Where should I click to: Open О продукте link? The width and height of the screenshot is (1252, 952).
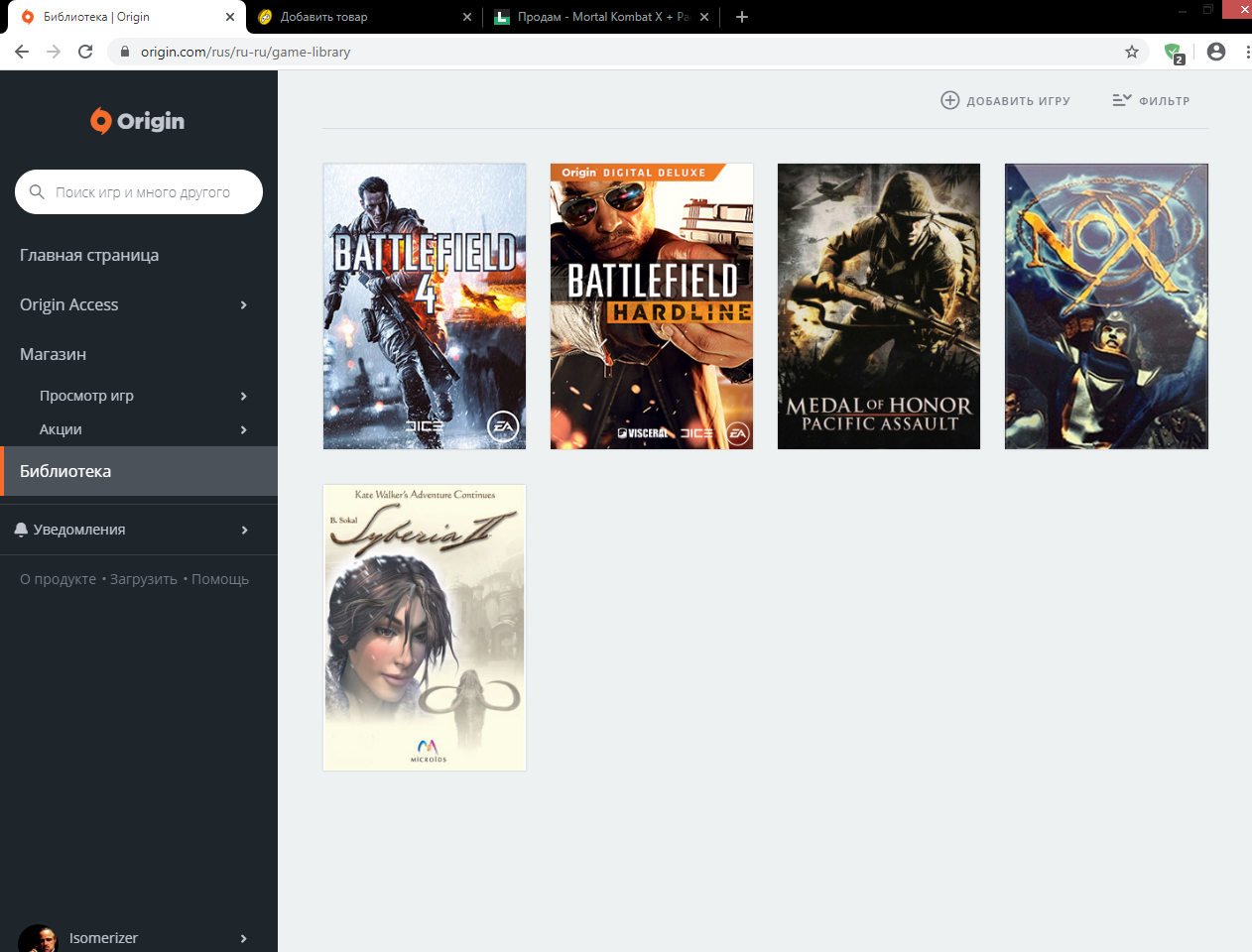pos(58,579)
